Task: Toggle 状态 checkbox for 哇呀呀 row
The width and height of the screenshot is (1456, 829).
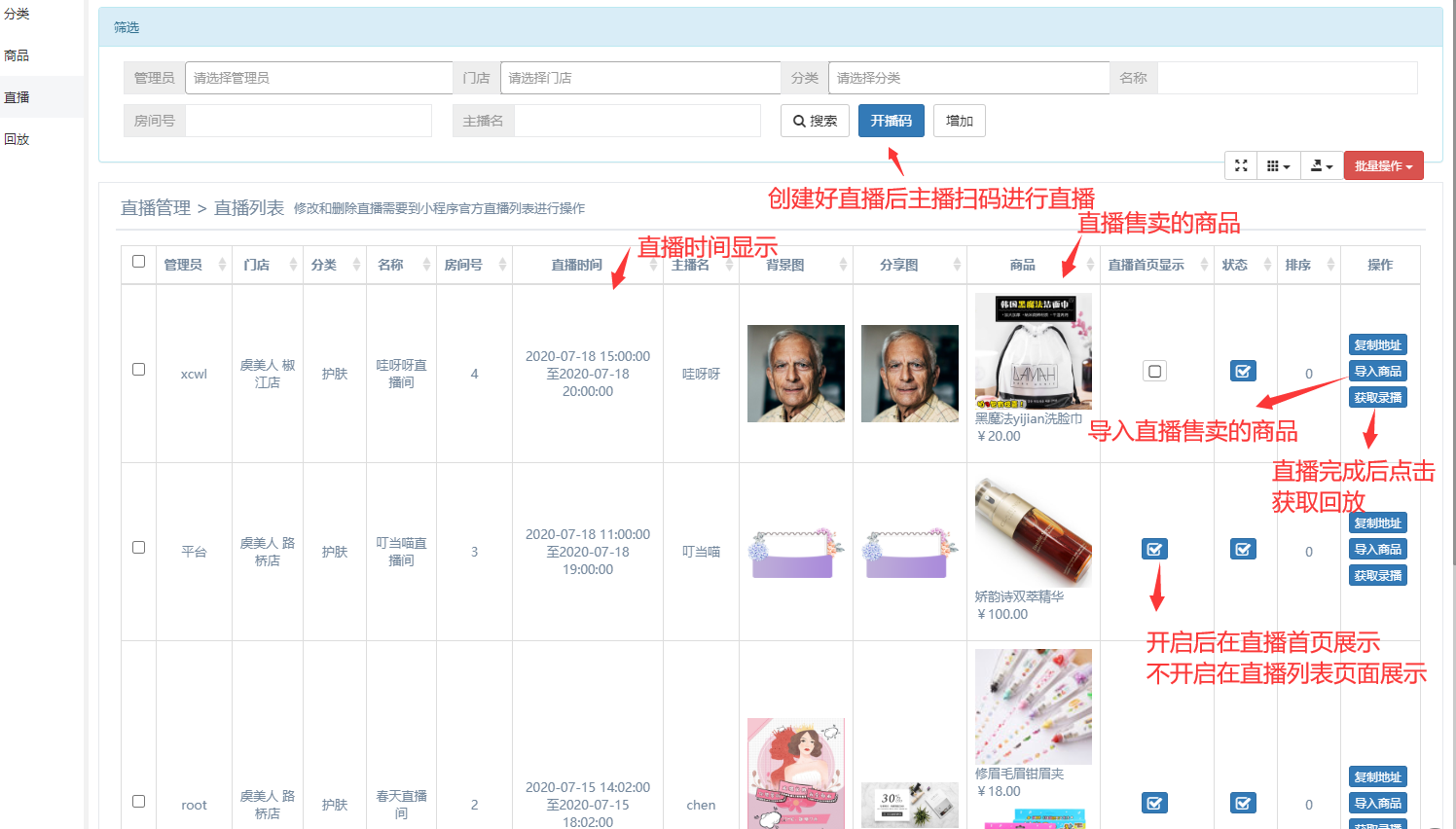Action: [x=1243, y=371]
